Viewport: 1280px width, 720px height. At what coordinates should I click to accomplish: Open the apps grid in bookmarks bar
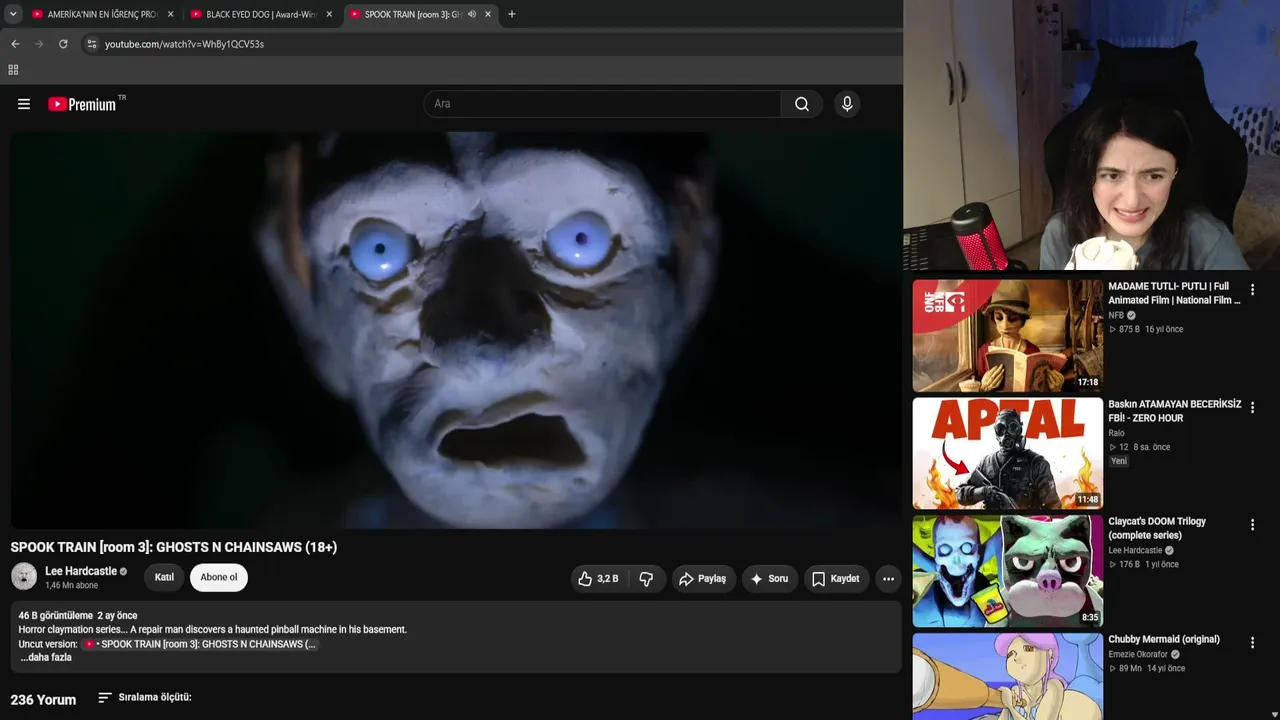[13, 70]
